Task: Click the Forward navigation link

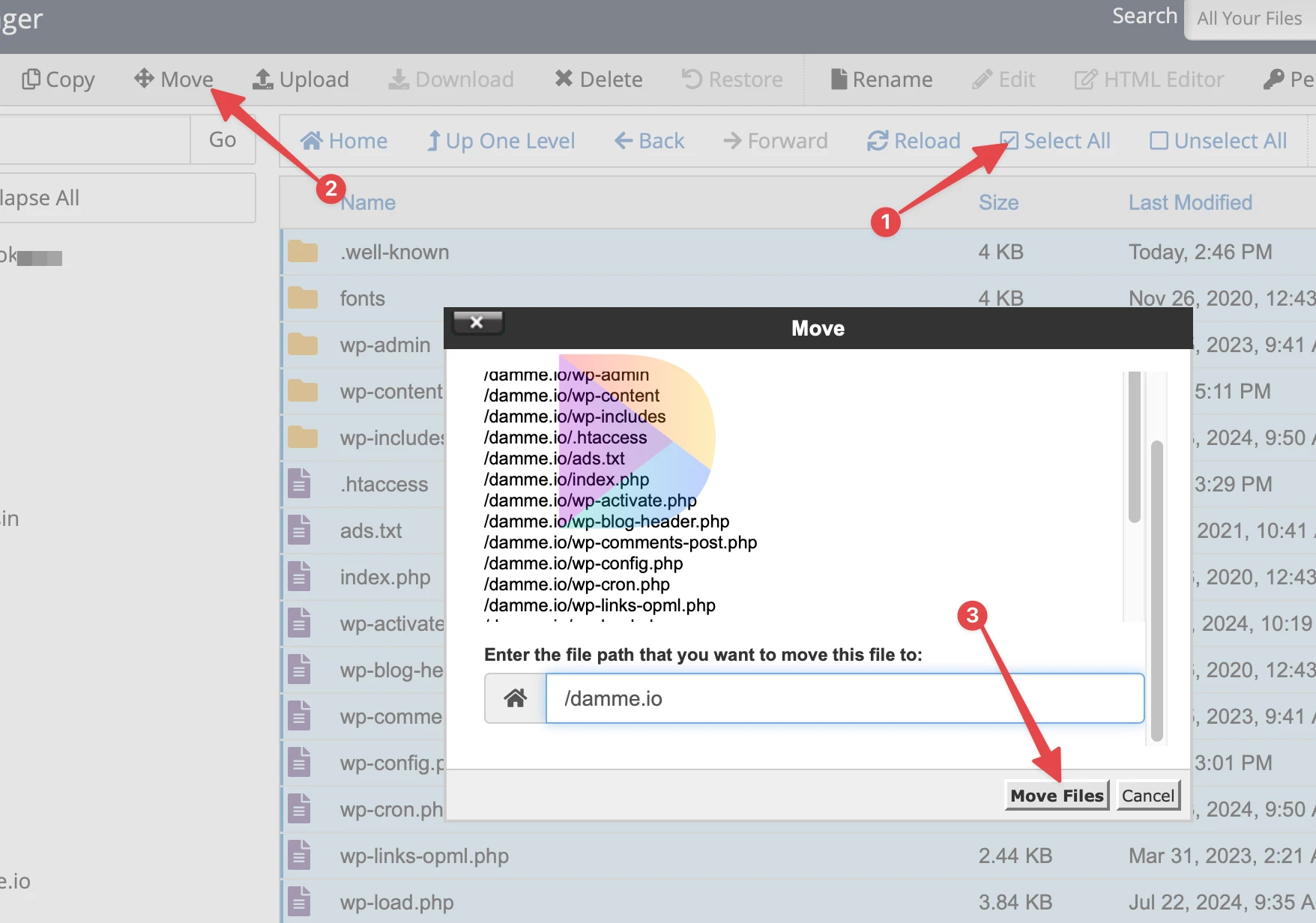Action: [x=776, y=141]
